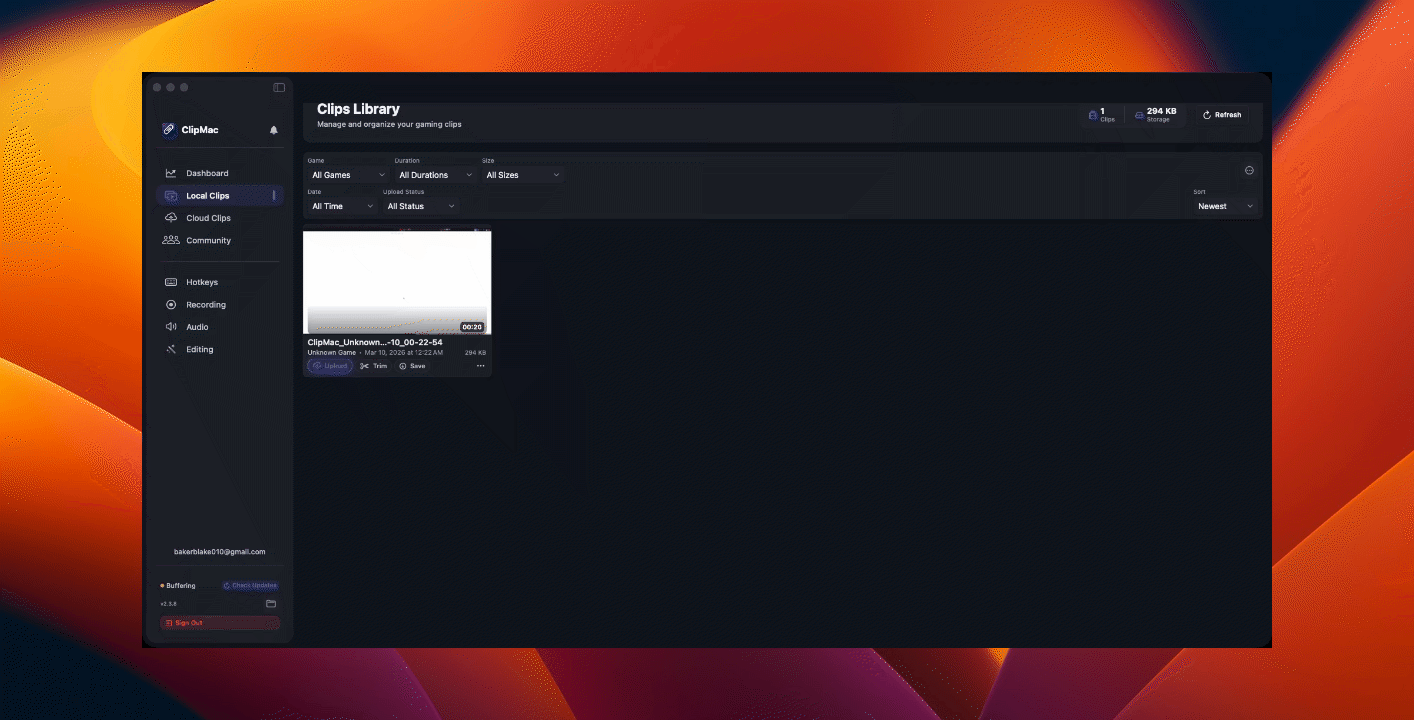The height and width of the screenshot is (720, 1414).
Task: Open the Hotkeys keyboard icon
Action: point(171,282)
